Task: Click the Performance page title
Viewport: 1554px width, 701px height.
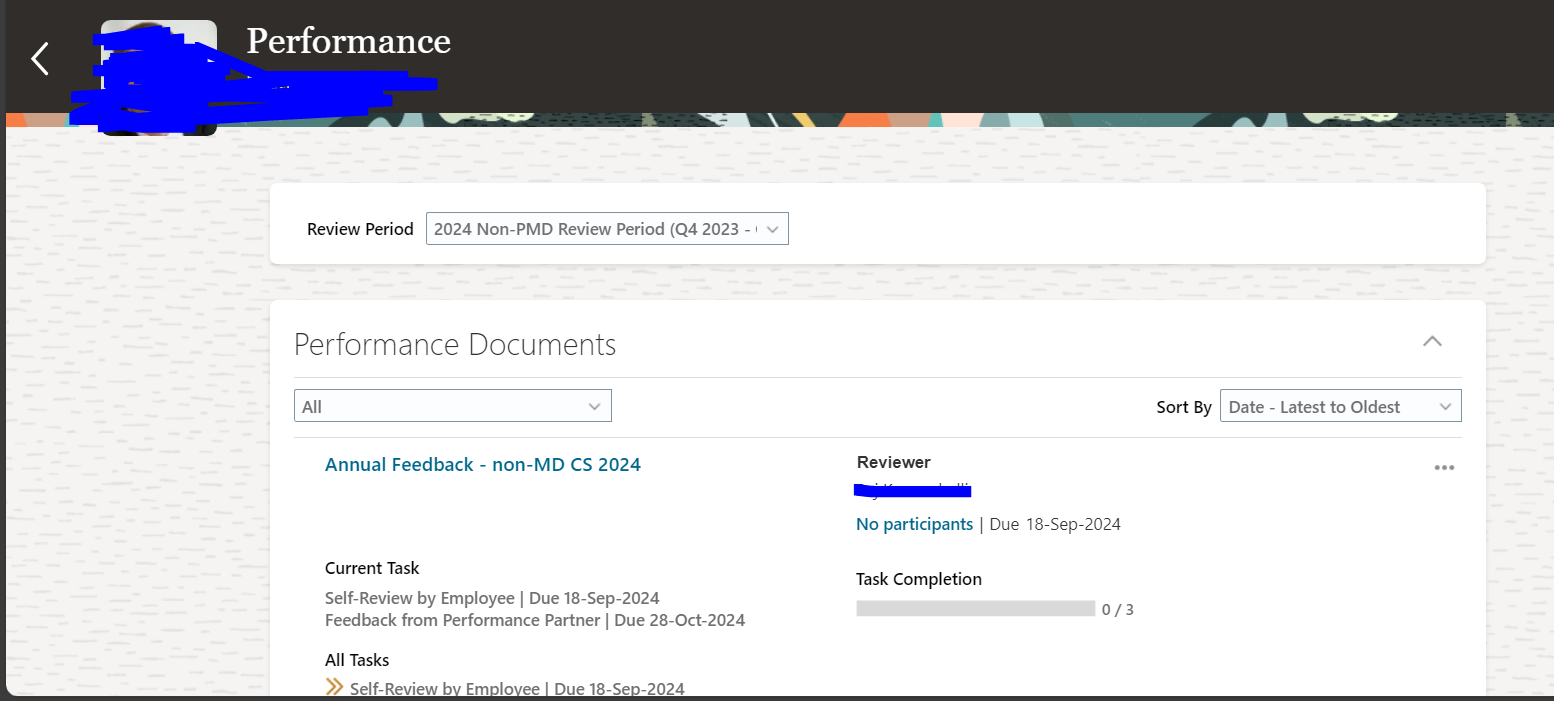Action: 348,42
